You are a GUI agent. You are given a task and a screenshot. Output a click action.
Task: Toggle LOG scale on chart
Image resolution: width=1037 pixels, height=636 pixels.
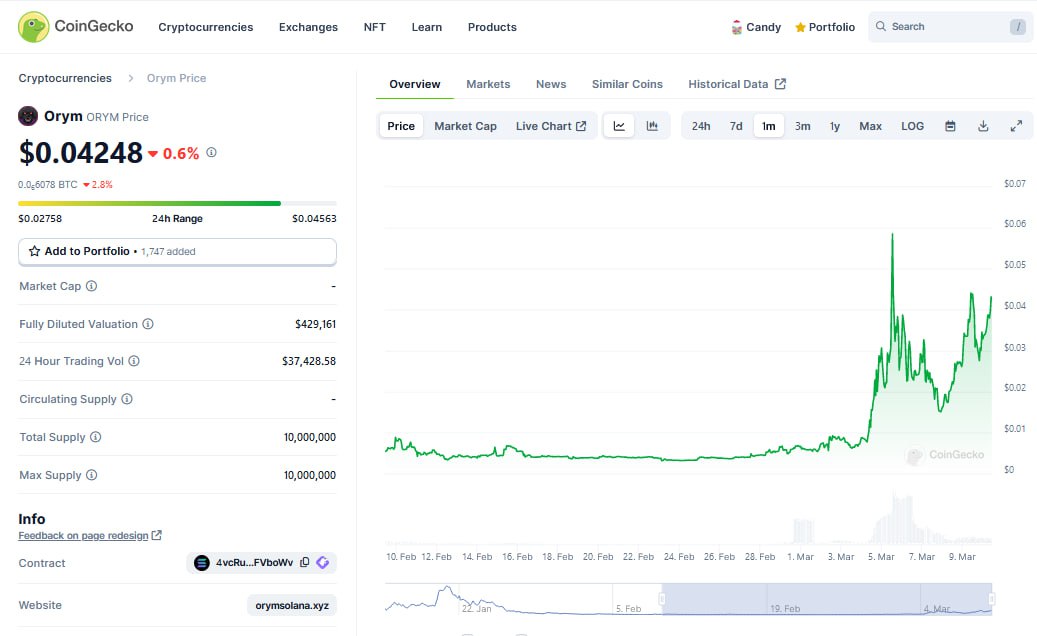(912, 126)
